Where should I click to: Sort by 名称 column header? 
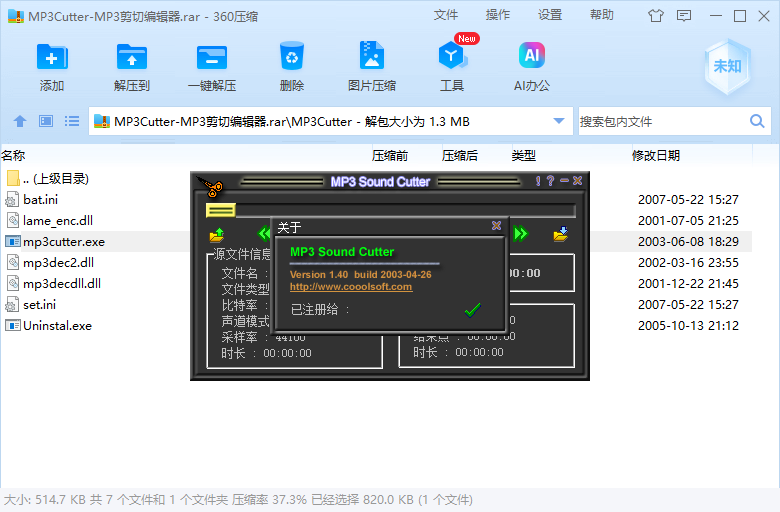pyautogui.click(x=13, y=156)
